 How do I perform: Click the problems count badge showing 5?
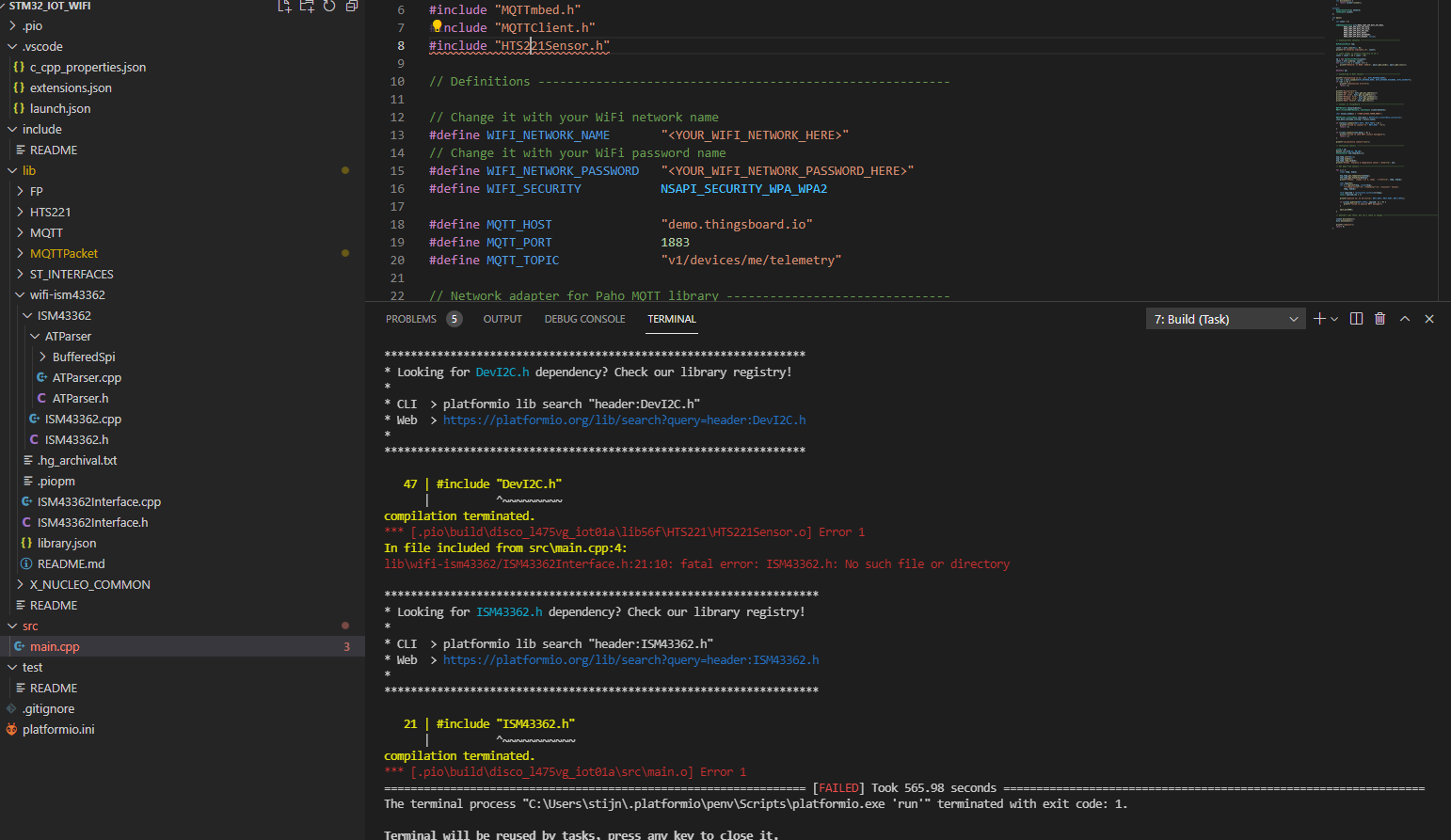454,319
